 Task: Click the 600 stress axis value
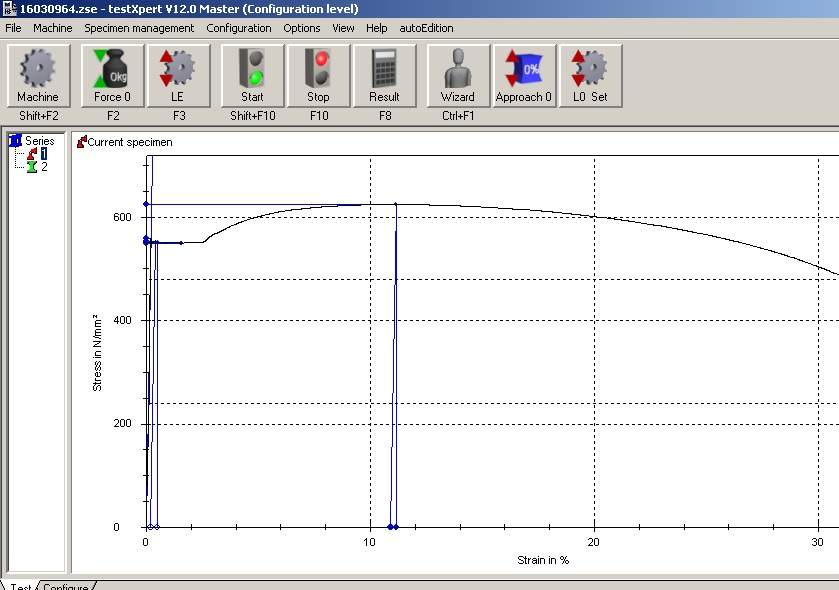tap(122, 217)
